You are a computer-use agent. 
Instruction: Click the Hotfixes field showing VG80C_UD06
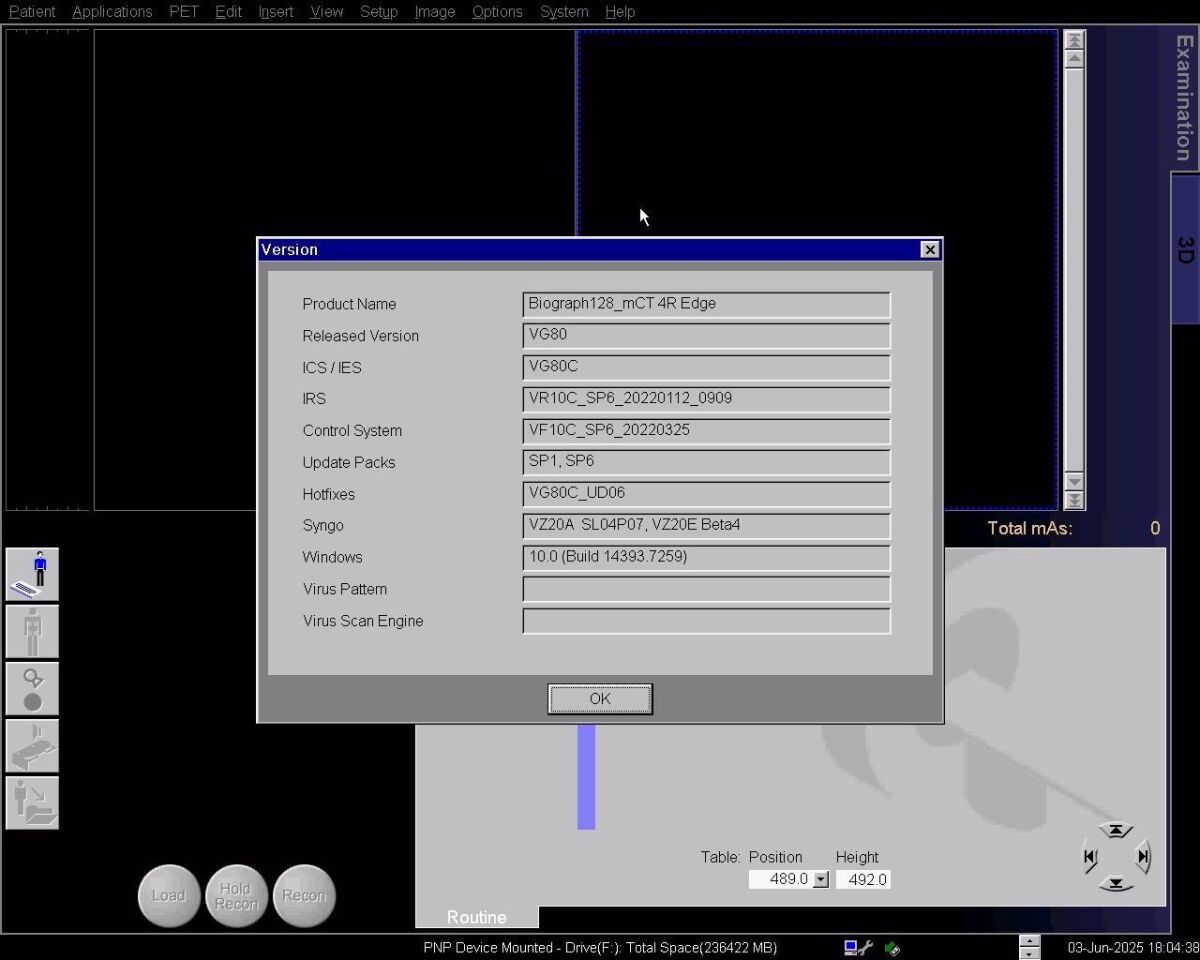tap(706, 494)
